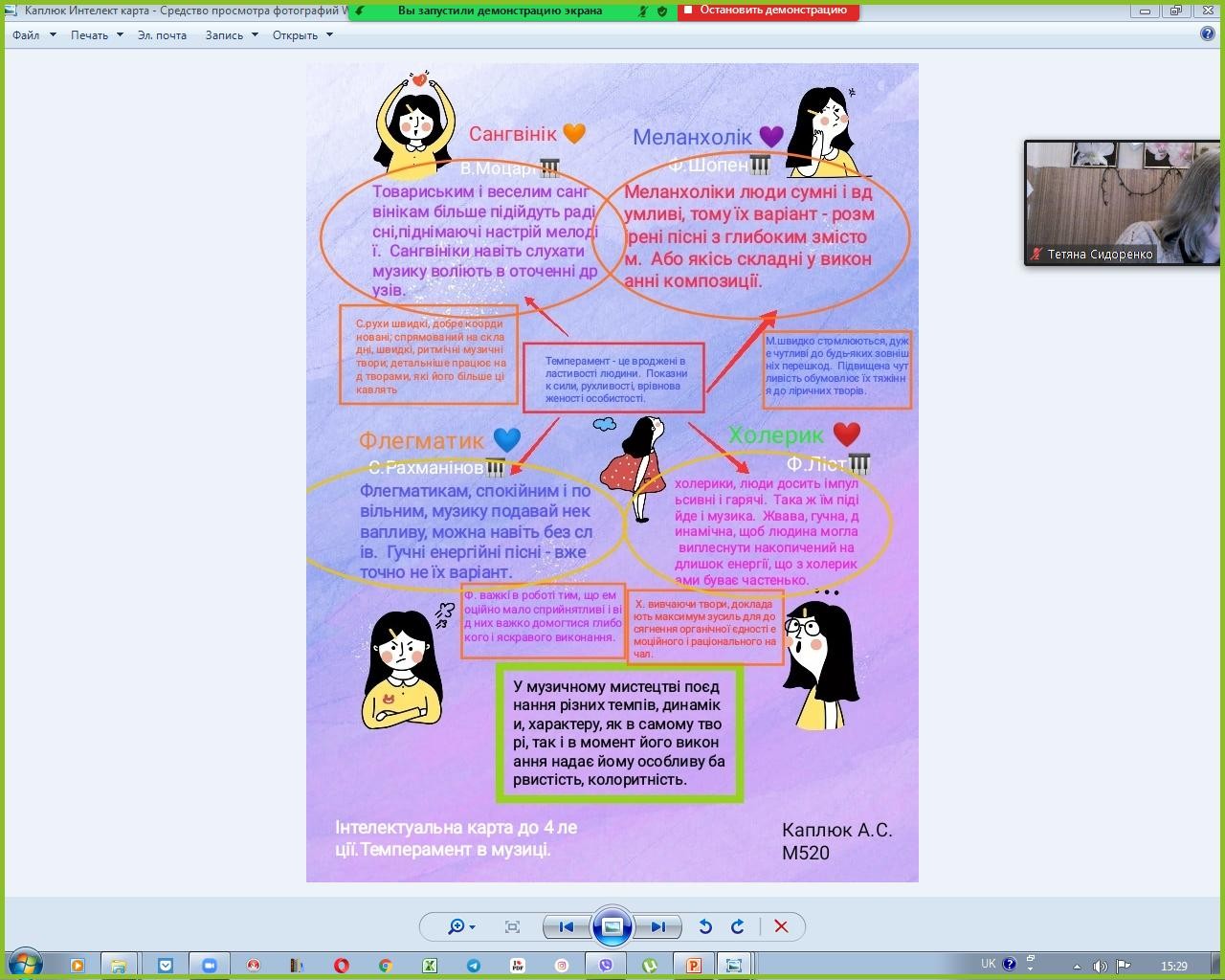Go to the previous photo

pos(566,926)
